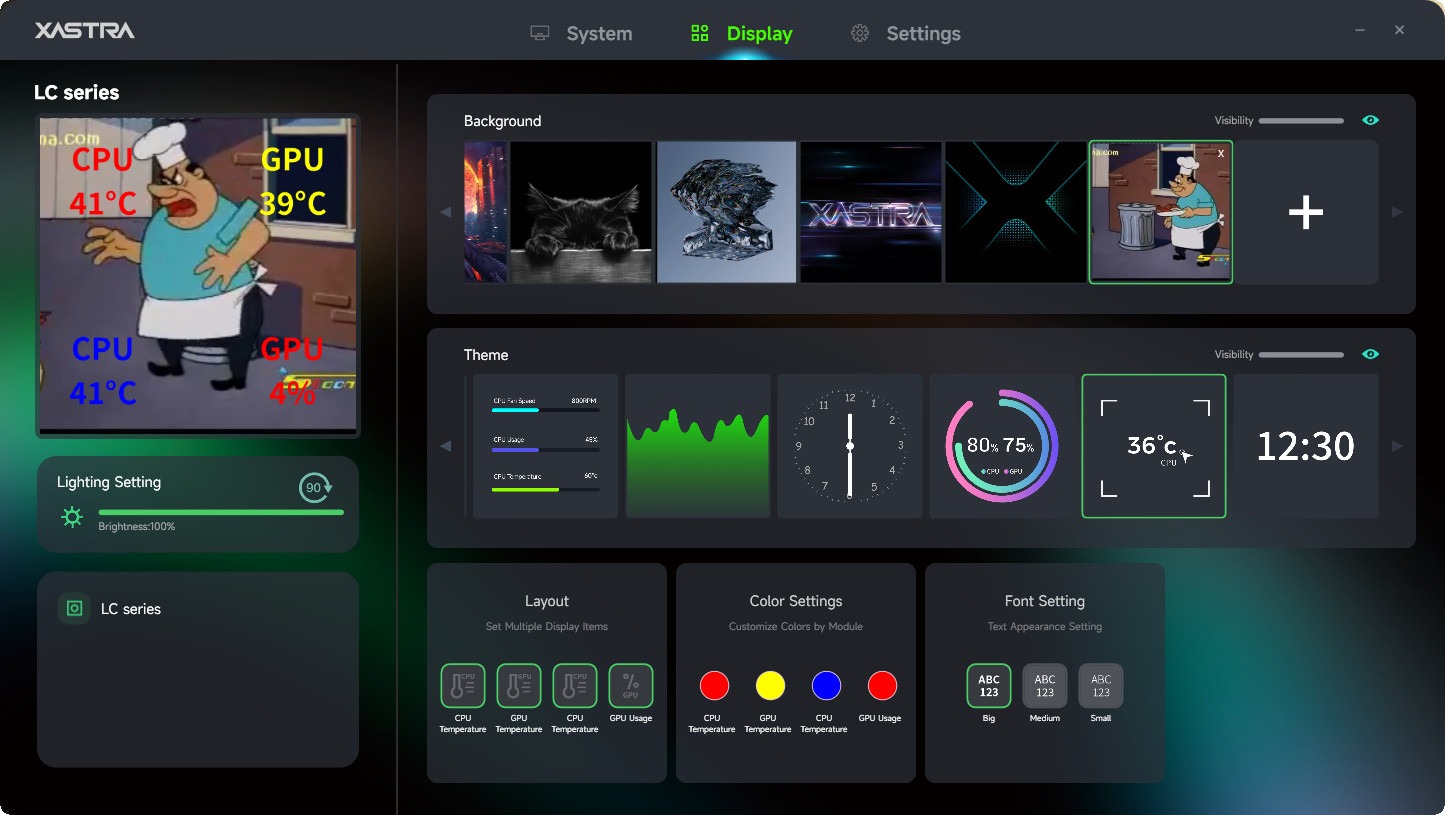Viewport: 1445px width, 815px height.
Task: Toggle GPU Usage layout item
Action: click(x=631, y=686)
